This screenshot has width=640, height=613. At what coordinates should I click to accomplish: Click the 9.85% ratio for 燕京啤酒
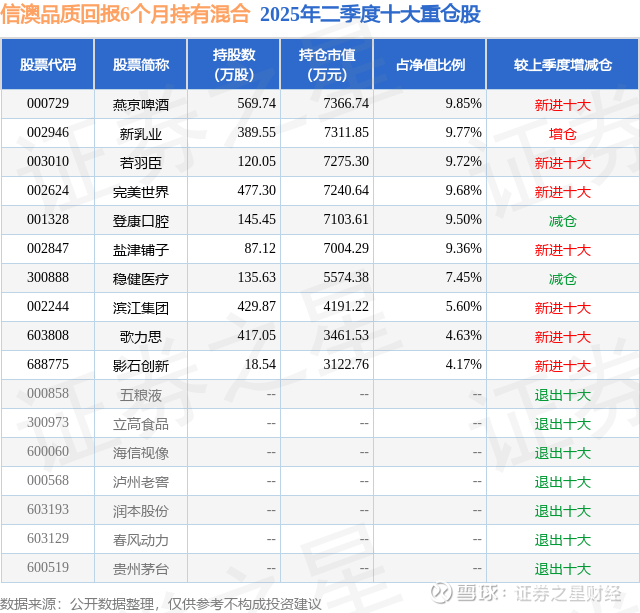tap(463, 104)
